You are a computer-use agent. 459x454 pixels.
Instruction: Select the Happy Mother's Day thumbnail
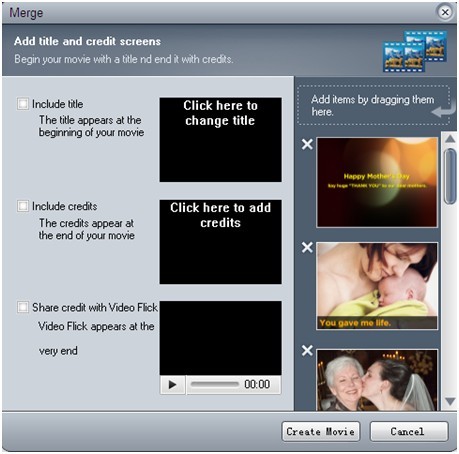pos(377,182)
